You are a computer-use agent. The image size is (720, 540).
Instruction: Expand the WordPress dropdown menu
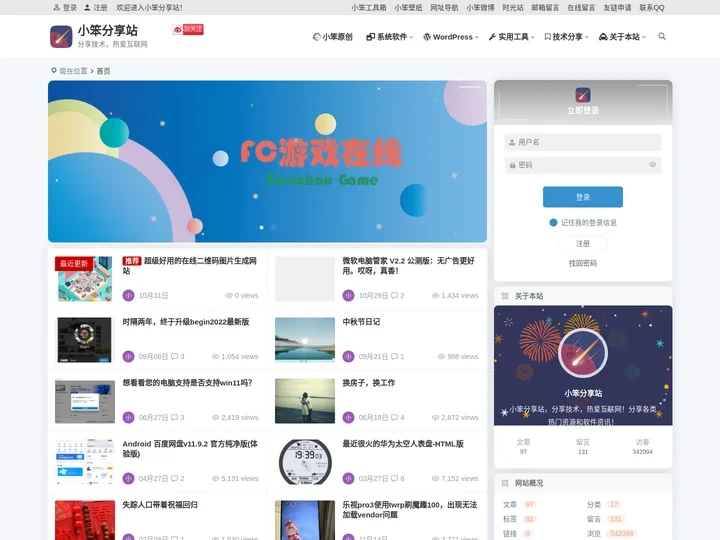[x=451, y=37]
